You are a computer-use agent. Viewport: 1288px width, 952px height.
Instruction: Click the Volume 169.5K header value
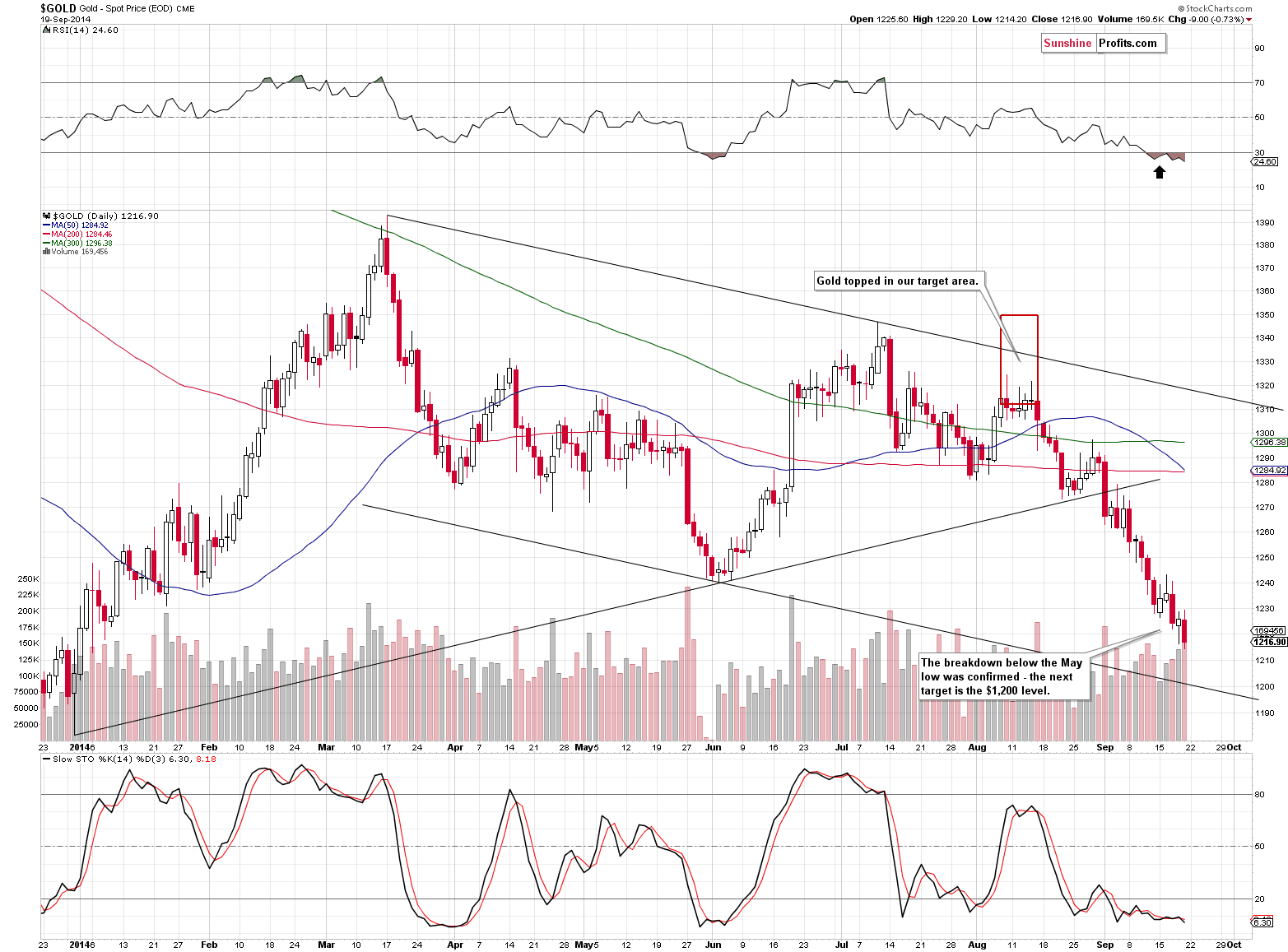[1130, 19]
